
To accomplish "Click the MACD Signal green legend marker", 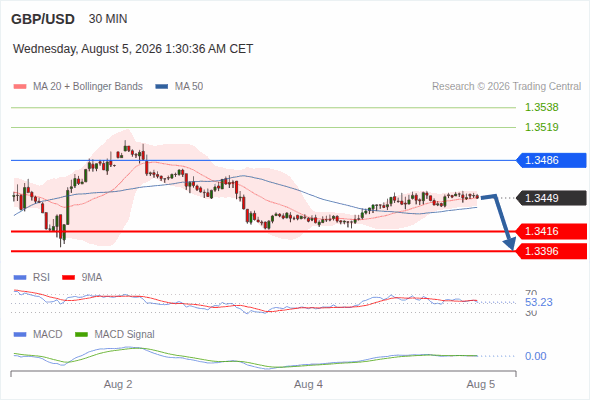I will [81, 335].
